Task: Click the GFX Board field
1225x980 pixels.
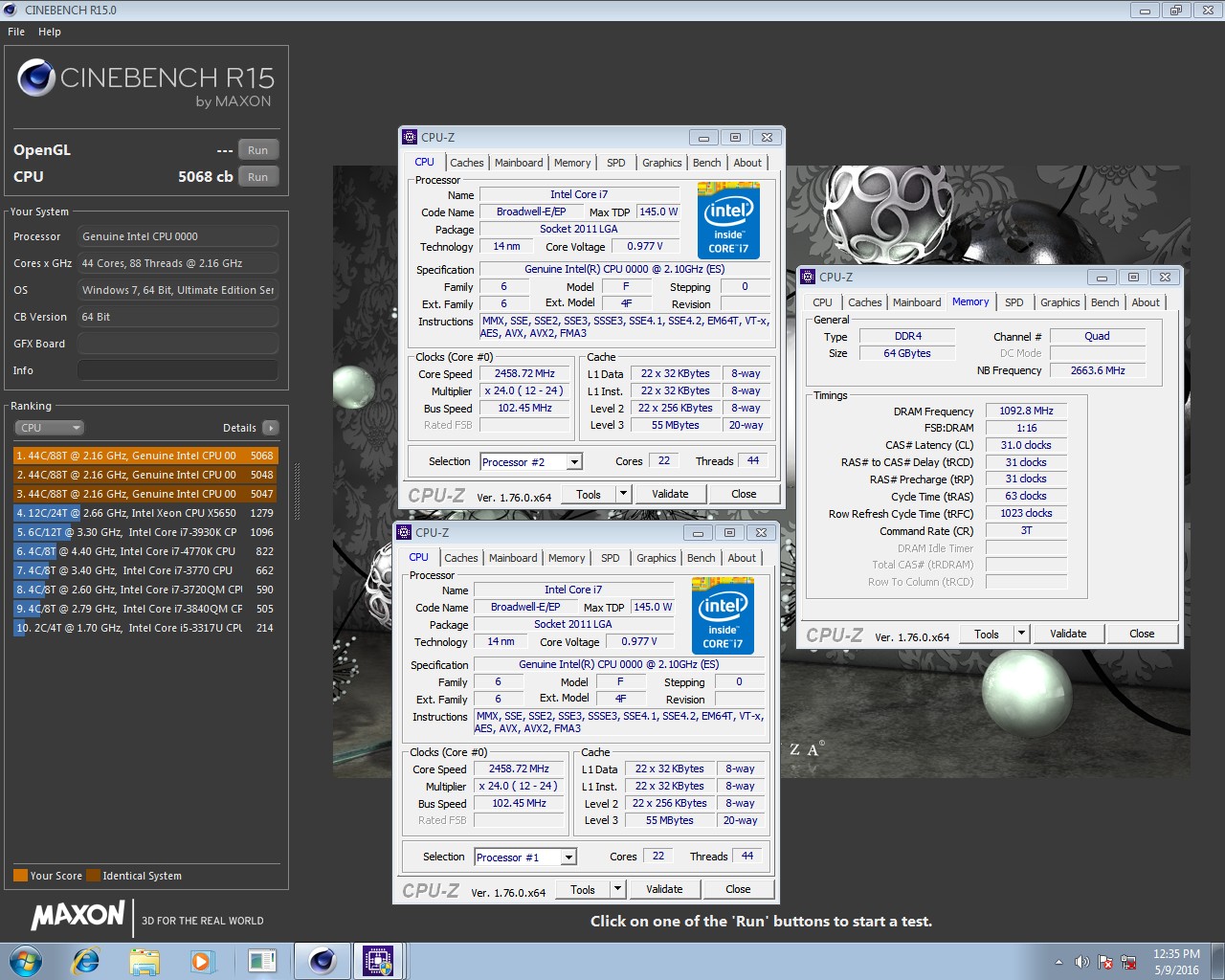Action: pyautogui.click(x=178, y=344)
